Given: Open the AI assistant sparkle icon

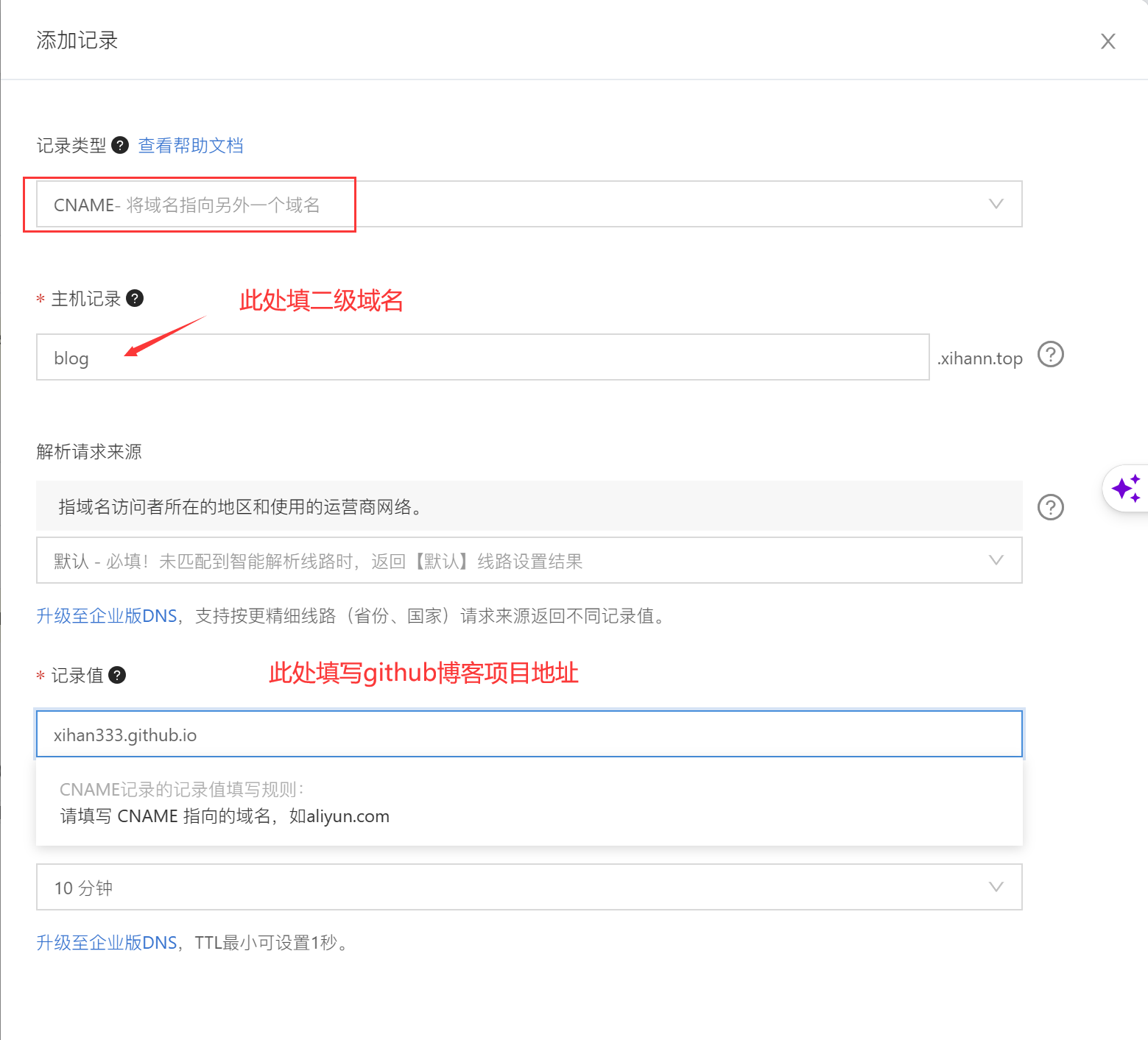Looking at the screenshot, I should click(1126, 489).
